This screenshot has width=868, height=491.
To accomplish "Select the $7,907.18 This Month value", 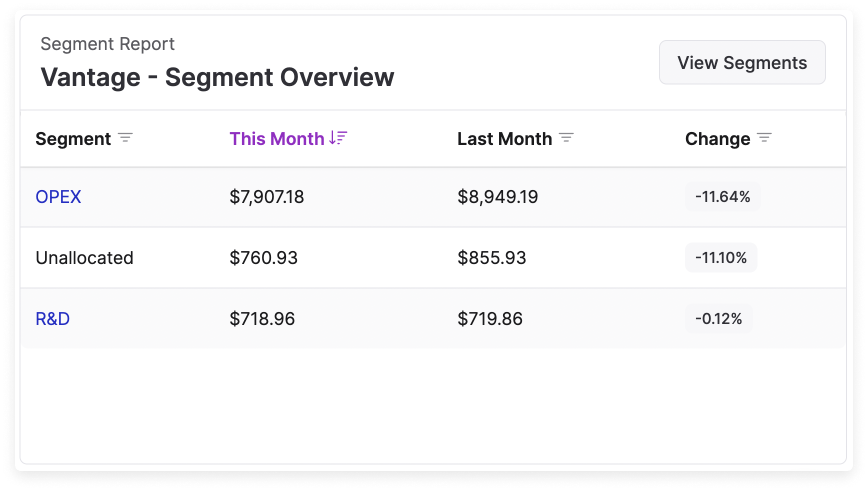I will 266,197.
